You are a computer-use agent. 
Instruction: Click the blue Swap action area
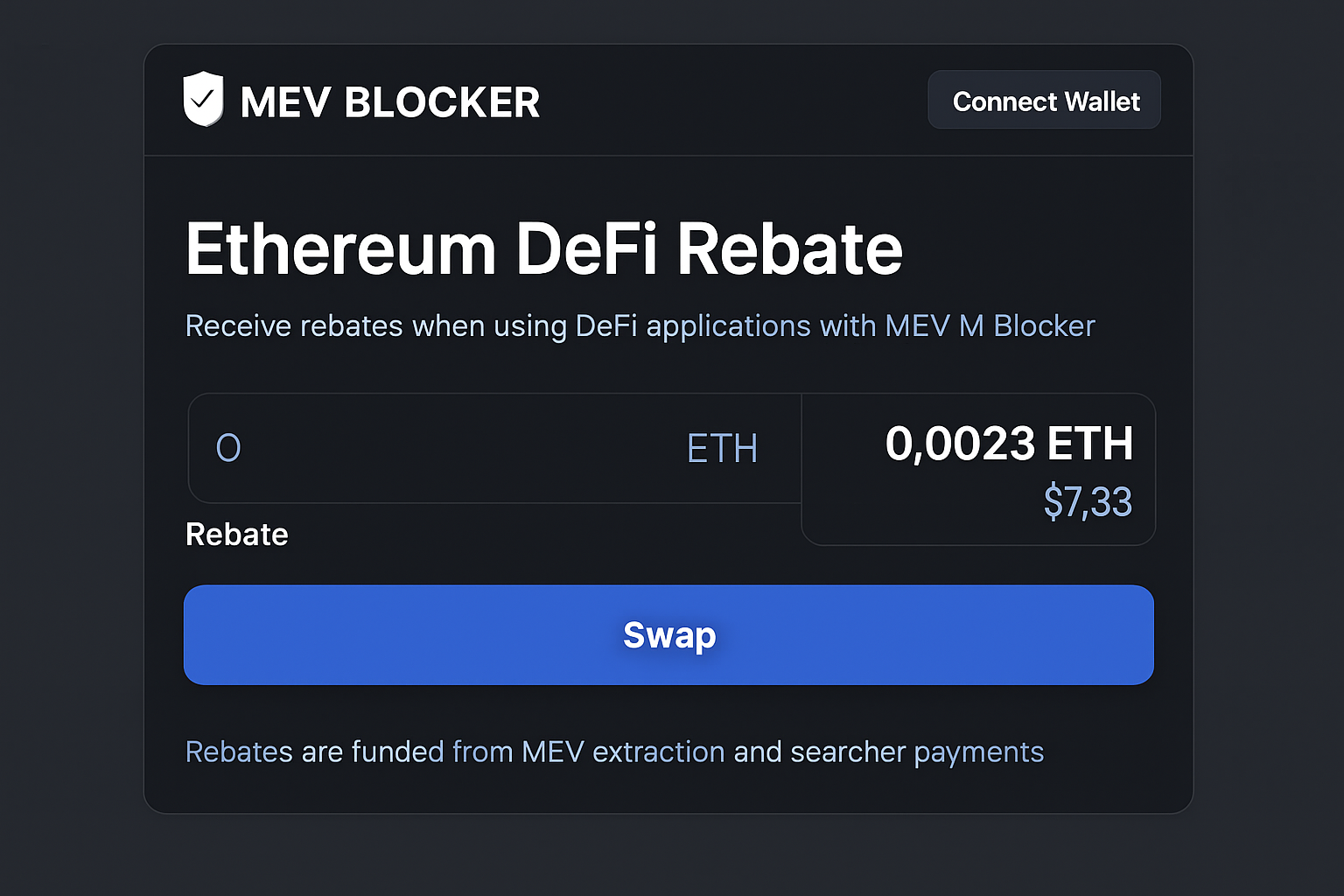668,636
